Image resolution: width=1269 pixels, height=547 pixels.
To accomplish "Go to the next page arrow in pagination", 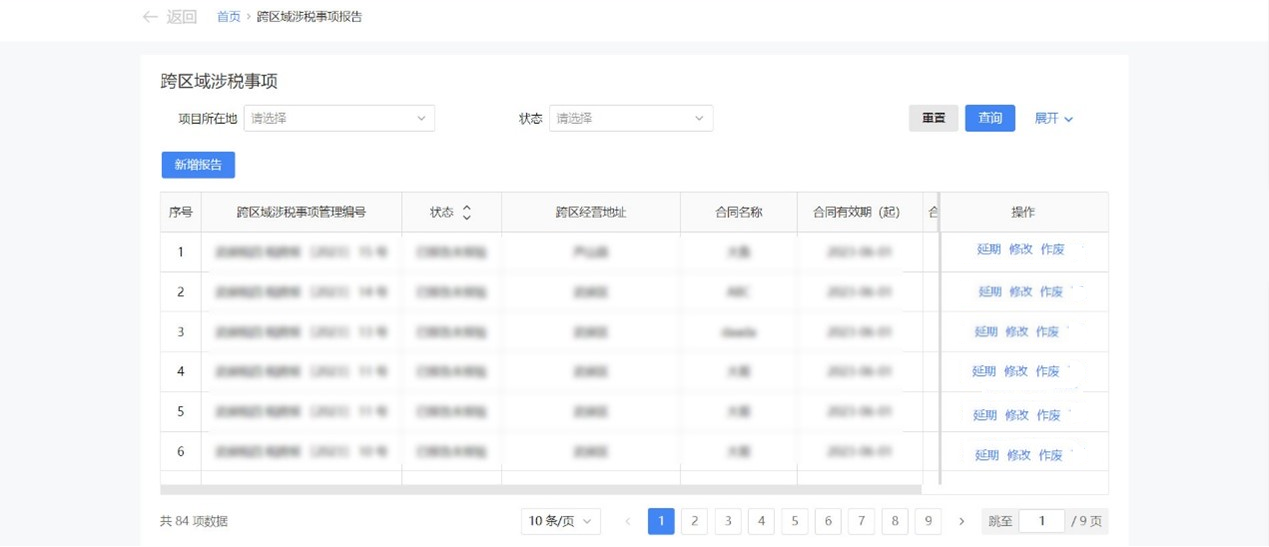I will pyautogui.click(x=962, y=521).
